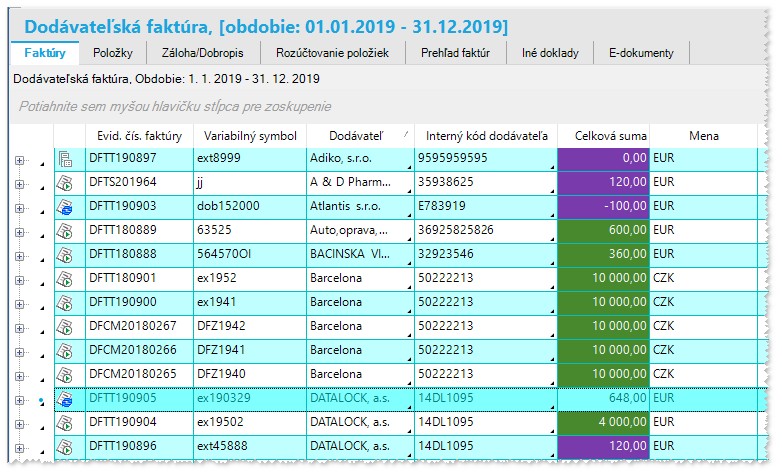Sort by Celková suma column header
782x476 pixels.
(603, 136)
